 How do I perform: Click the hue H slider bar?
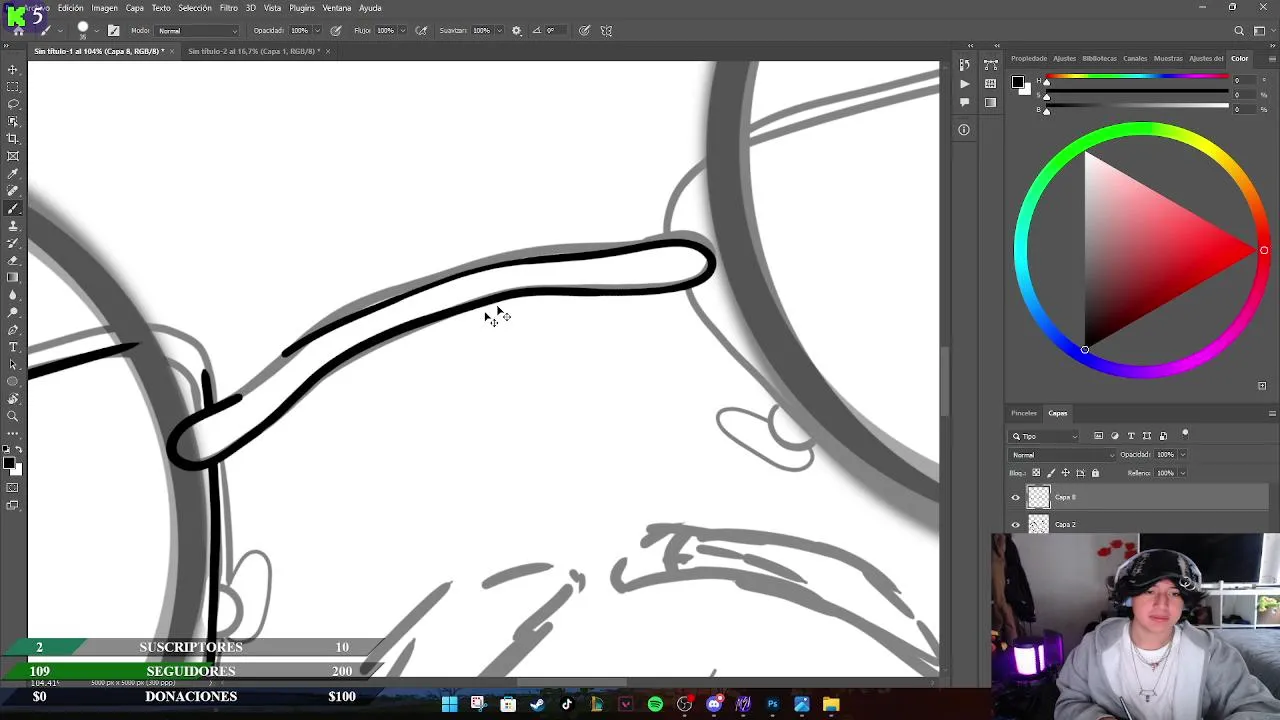[x=1138, y=77]
